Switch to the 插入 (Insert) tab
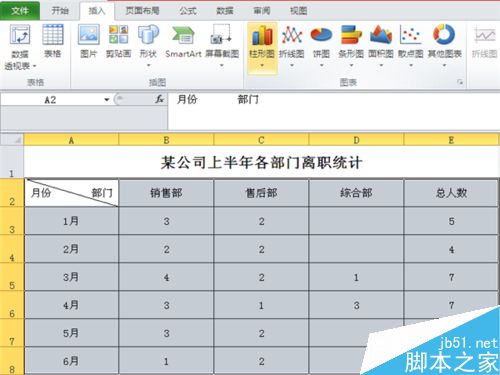 pos(97,11)
